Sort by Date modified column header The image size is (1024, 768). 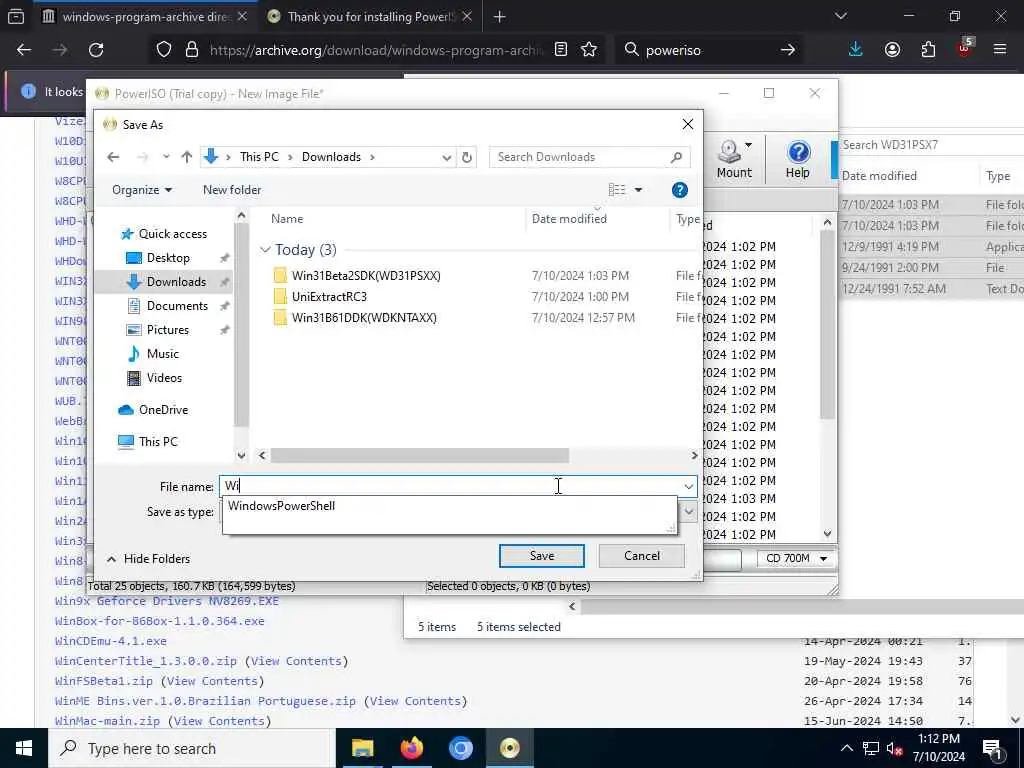[x=569, y=219]
